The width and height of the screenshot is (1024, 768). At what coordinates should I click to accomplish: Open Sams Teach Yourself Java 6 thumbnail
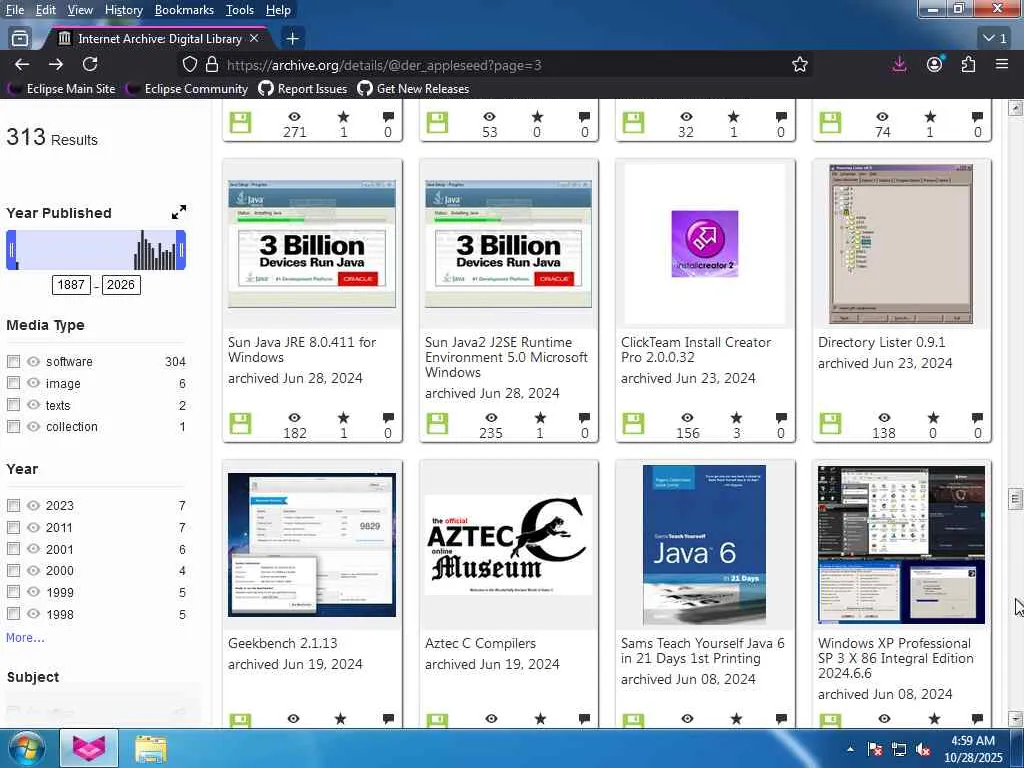pyautogui.click(x=705, y=545)
